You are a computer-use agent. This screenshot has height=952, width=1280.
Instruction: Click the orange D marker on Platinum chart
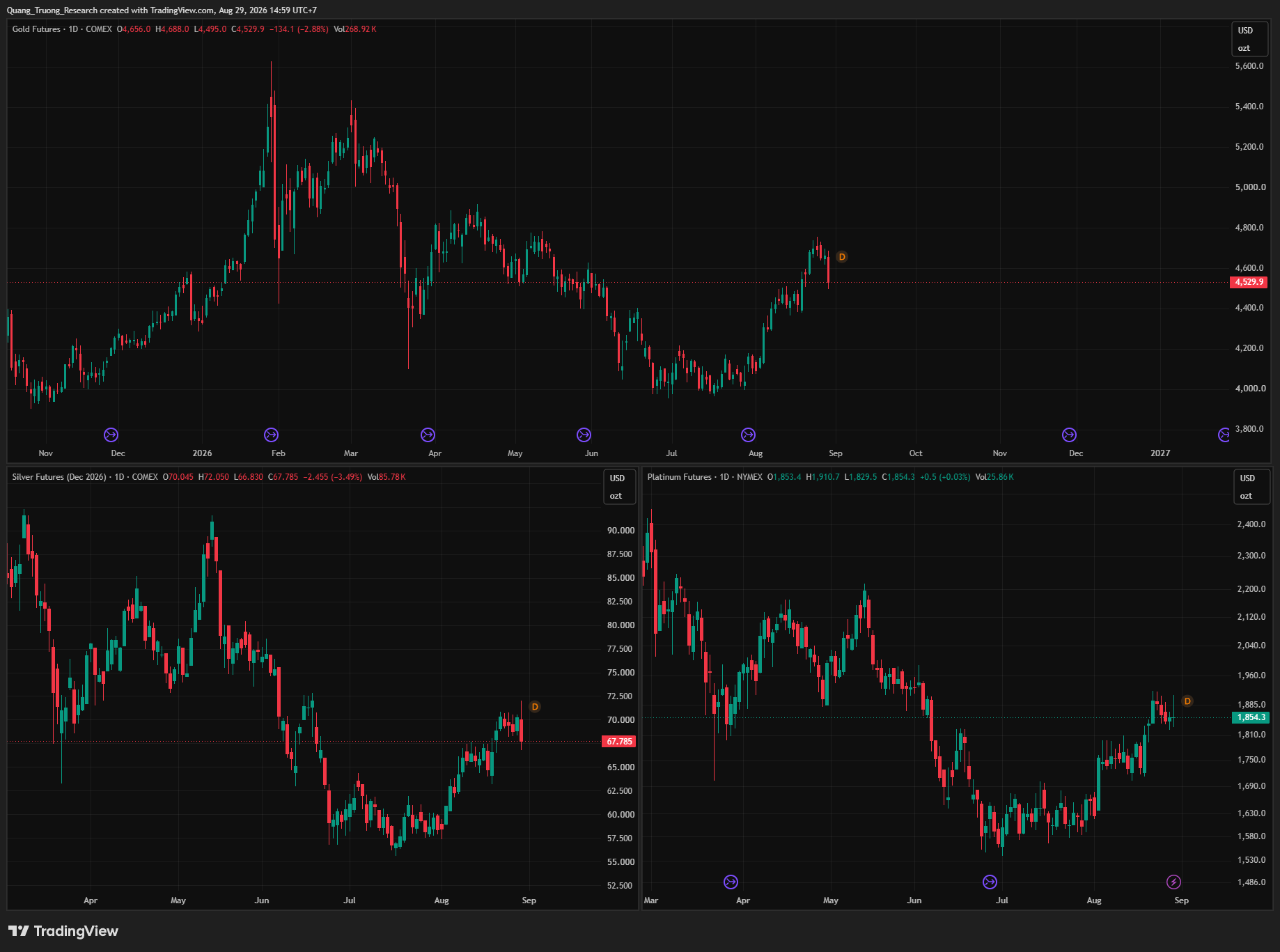(x=1187, y=701)
